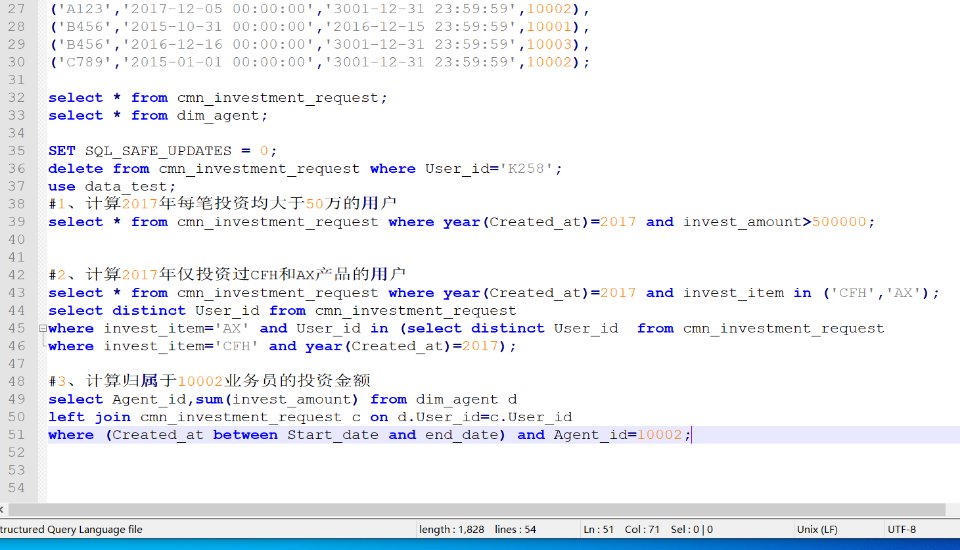Click 'Sel : 0 | 0' in status bar
The image size is (960, 550).
pyautogui.click(x=692, y=529)
